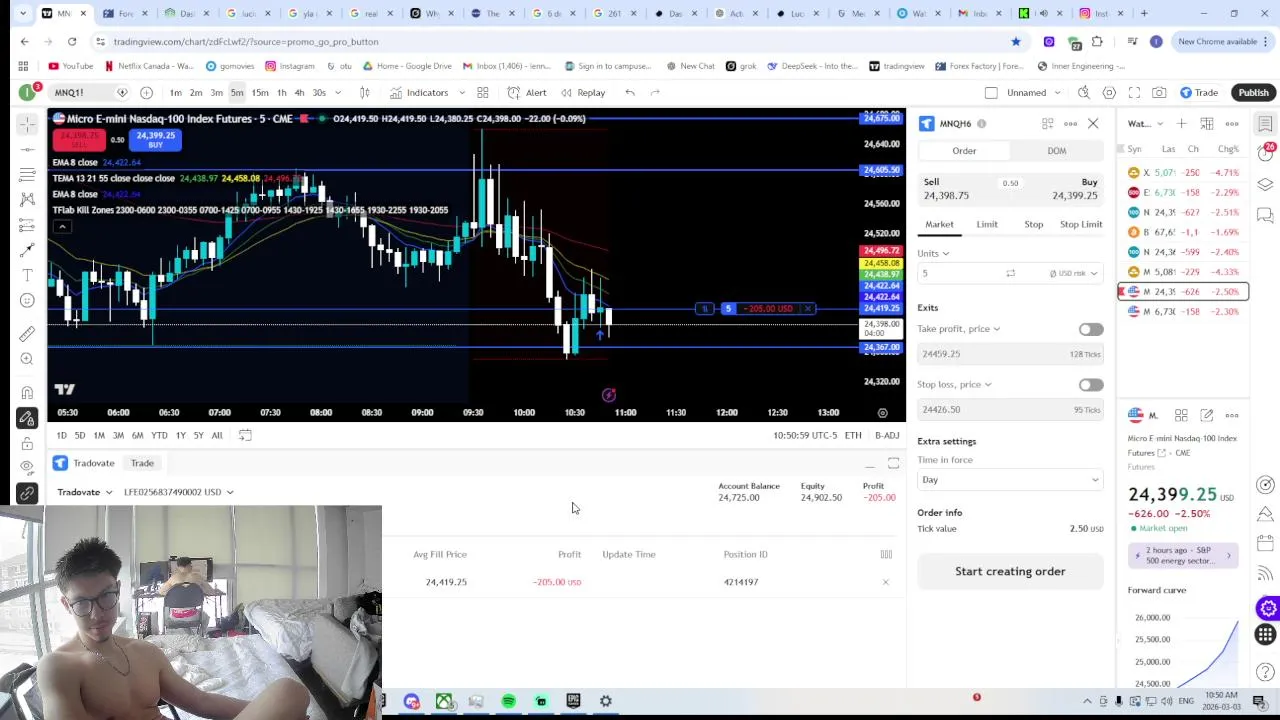The width and height of the screenshot is (1280, 720).
Task: Take a chart snapshot with camera icon
Action: tap(1159, 93)
